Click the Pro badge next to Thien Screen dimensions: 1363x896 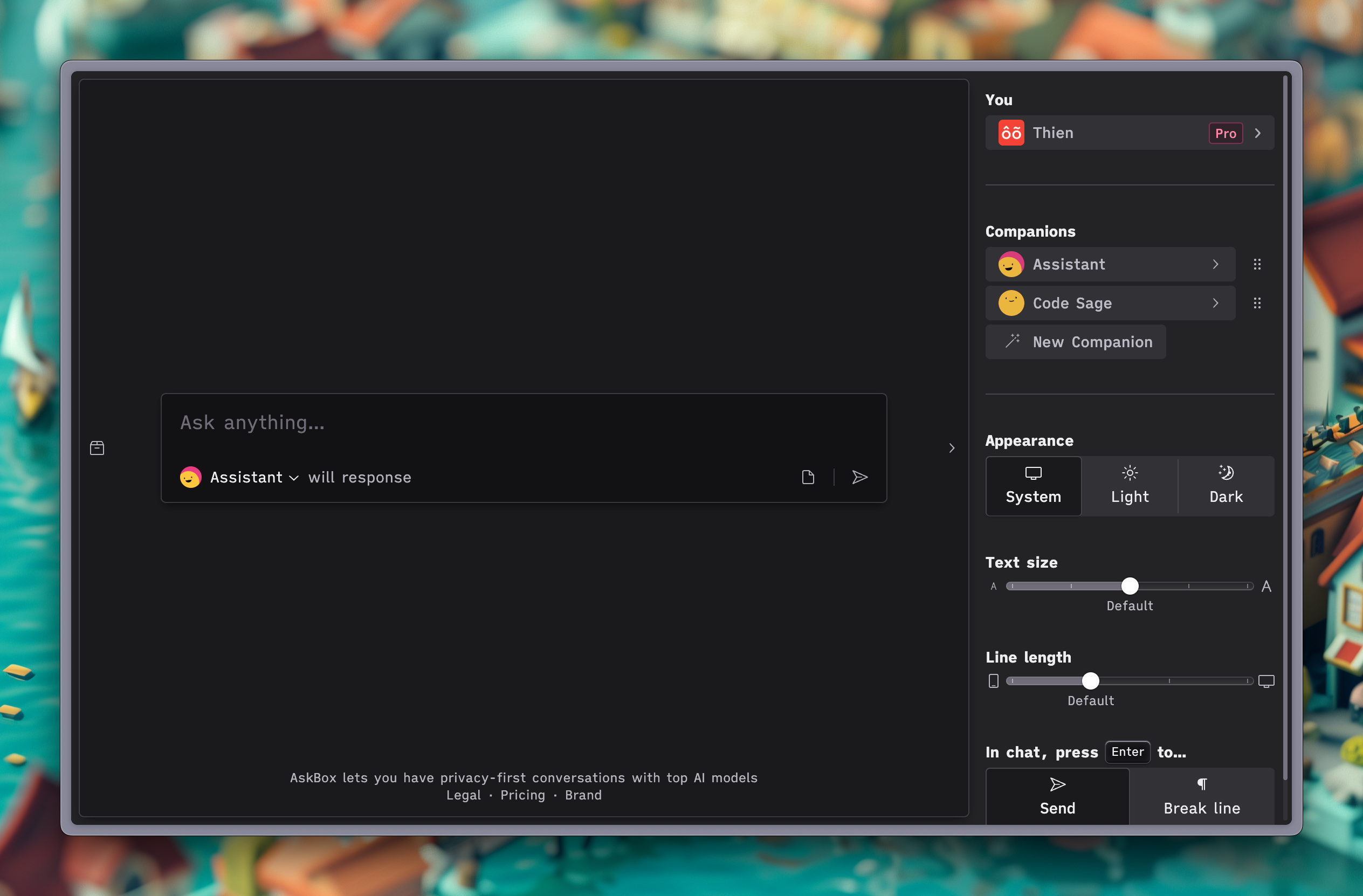click(x=1225, y=133)
